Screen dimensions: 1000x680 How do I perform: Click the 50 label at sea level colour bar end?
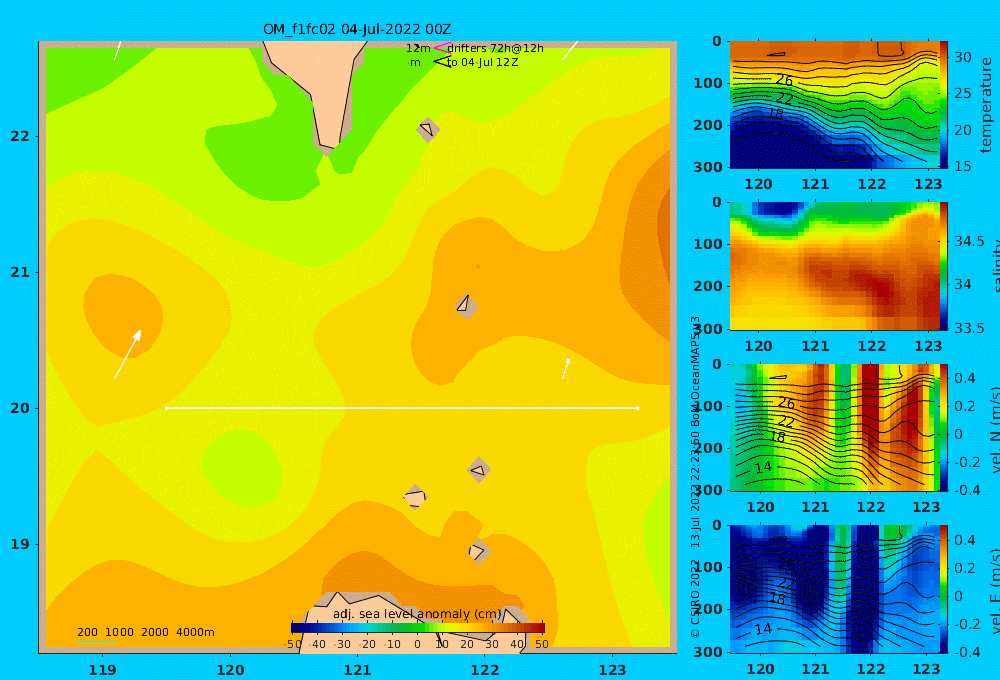(541, 644)
